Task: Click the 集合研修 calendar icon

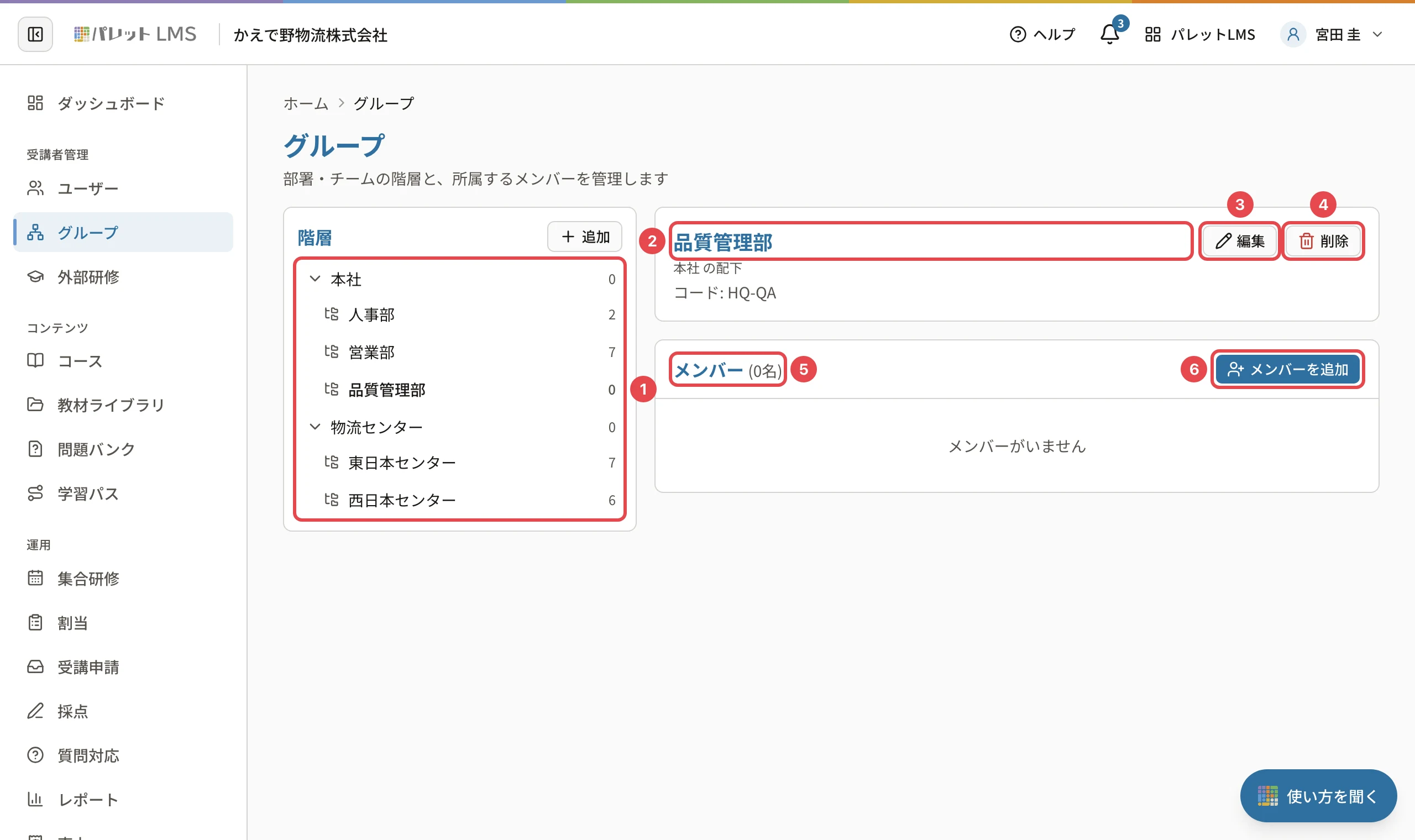Action: tap(35, 578)
